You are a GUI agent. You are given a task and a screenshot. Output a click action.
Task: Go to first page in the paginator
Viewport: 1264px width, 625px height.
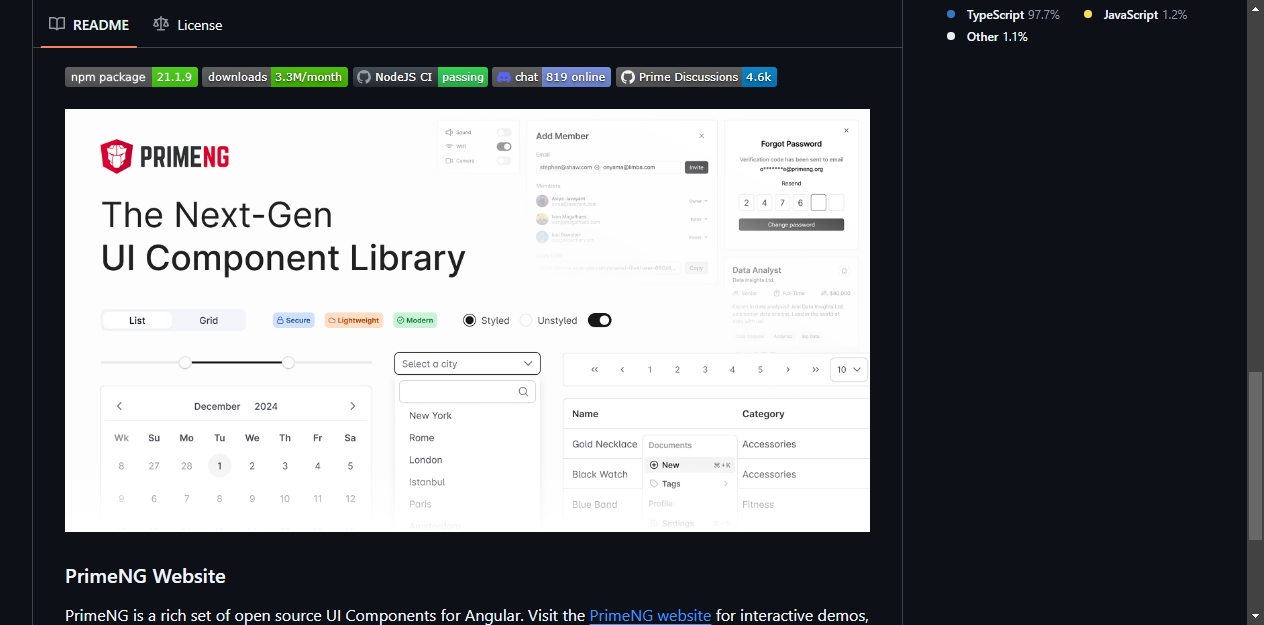pos(595,369)
